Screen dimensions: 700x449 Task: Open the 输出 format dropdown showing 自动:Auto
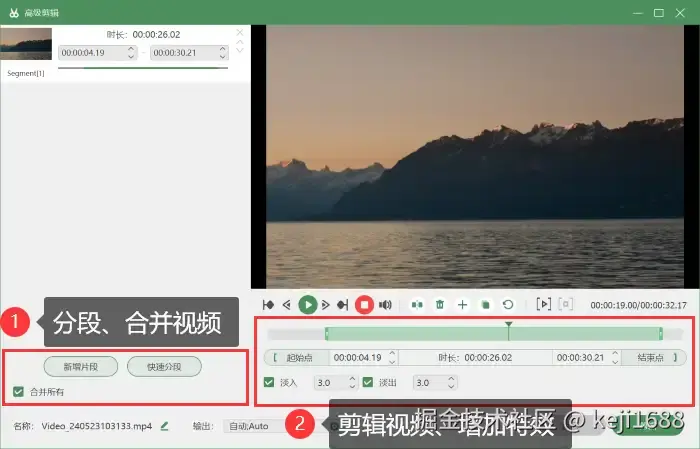pos(254,426)
